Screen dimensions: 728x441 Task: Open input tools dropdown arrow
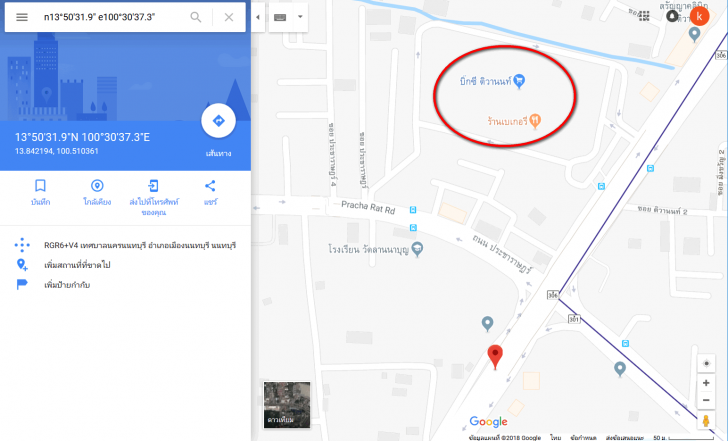tap(300, 17)
